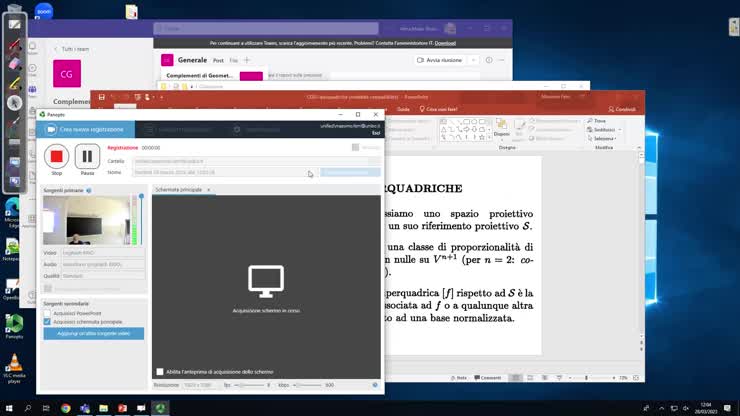Click Aggiungi un'altra sorgente video button

(x=93, y=333)
